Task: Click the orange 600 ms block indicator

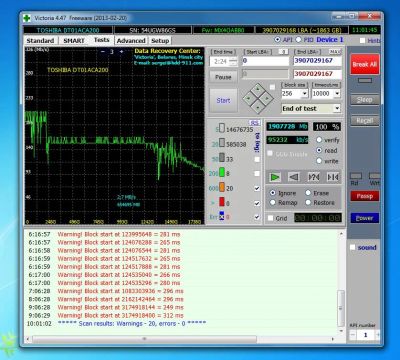Action: (x=222, y=188)
